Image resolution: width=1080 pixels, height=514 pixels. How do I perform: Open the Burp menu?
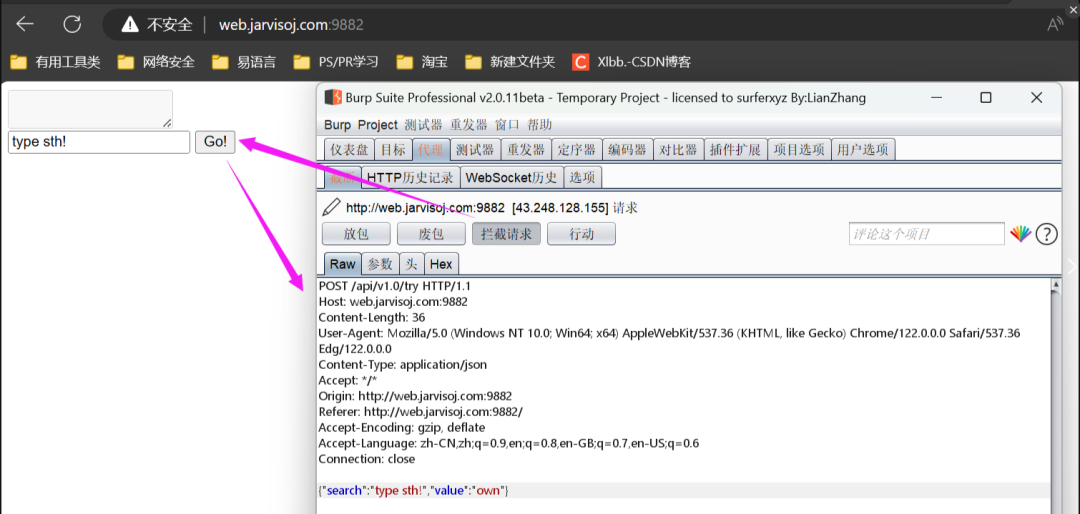338,125
